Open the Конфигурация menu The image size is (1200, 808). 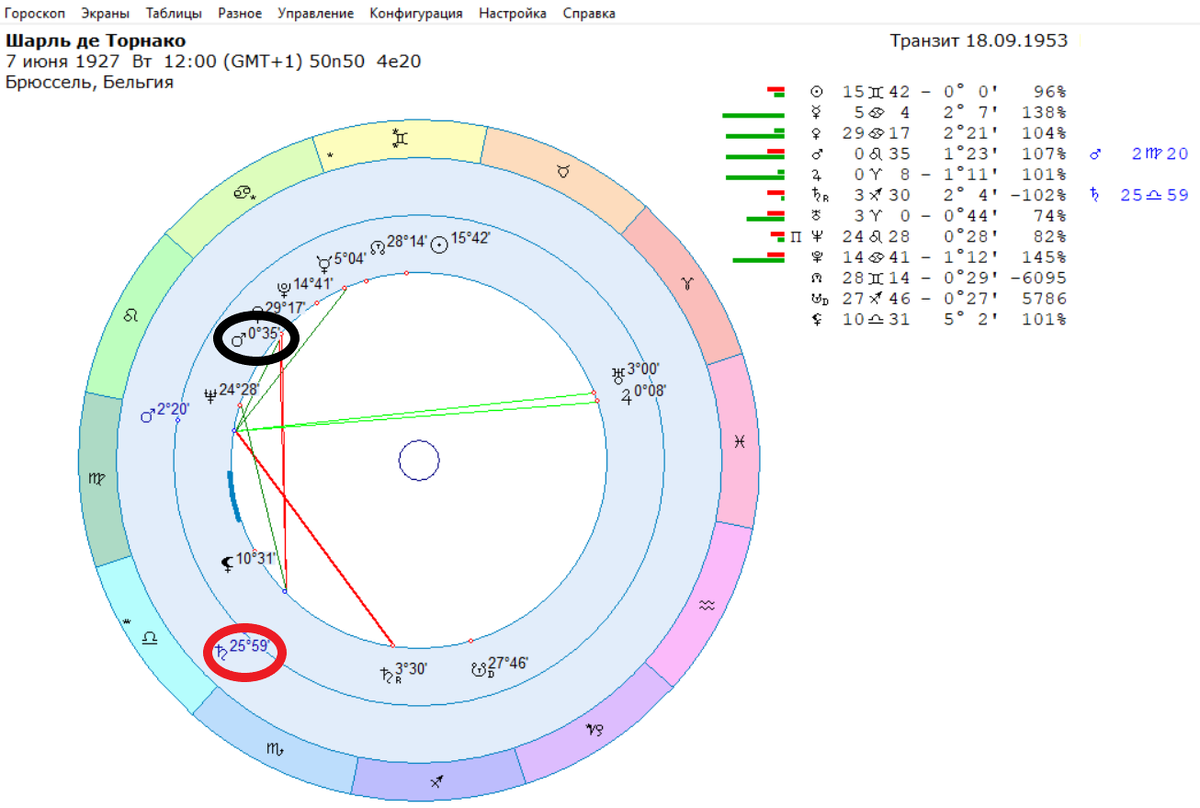[416, 14]
